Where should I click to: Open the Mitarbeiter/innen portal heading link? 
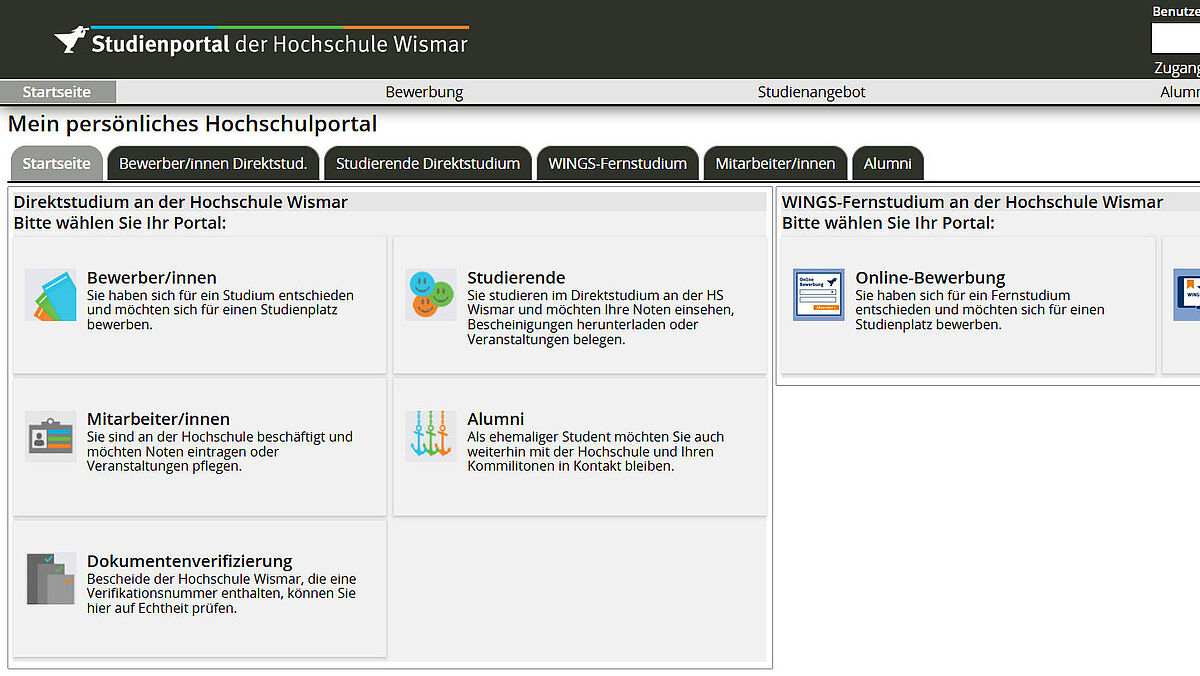click(x=158, y=419)
